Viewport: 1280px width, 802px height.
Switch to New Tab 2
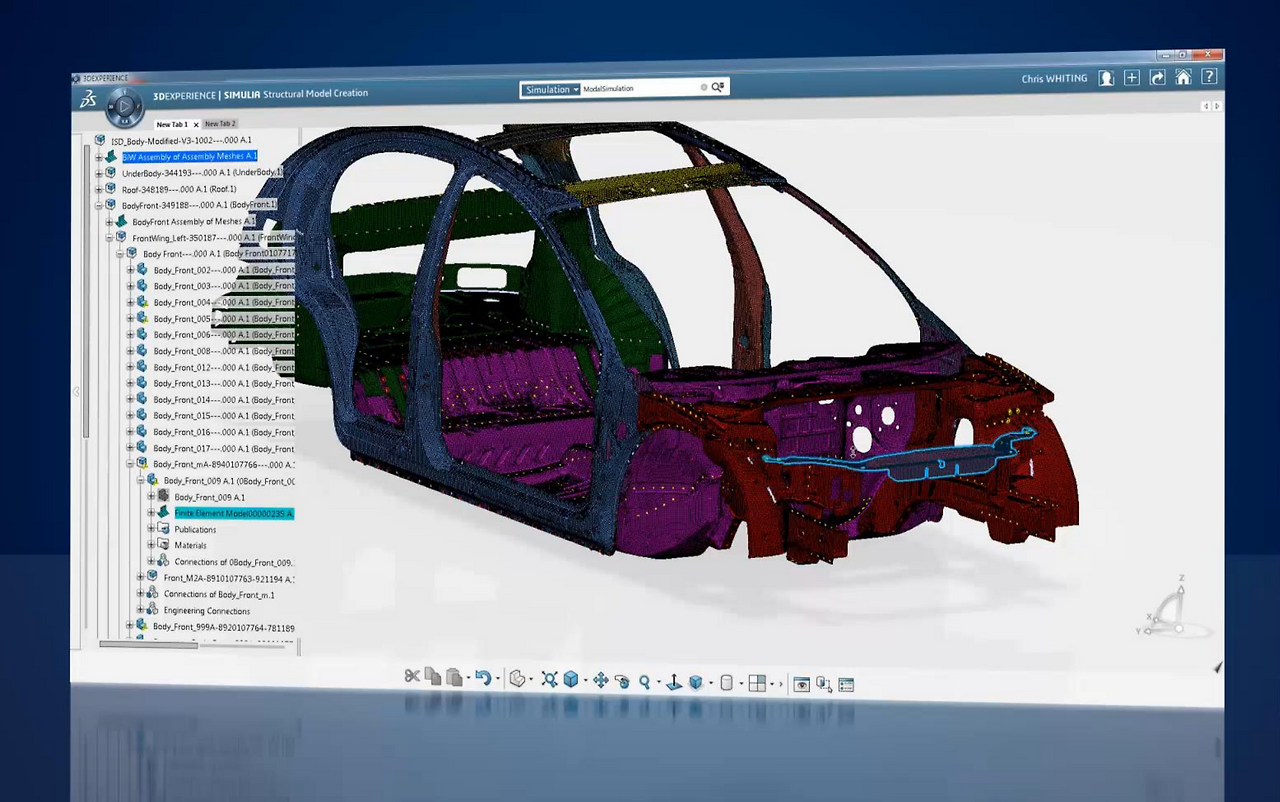220,124
